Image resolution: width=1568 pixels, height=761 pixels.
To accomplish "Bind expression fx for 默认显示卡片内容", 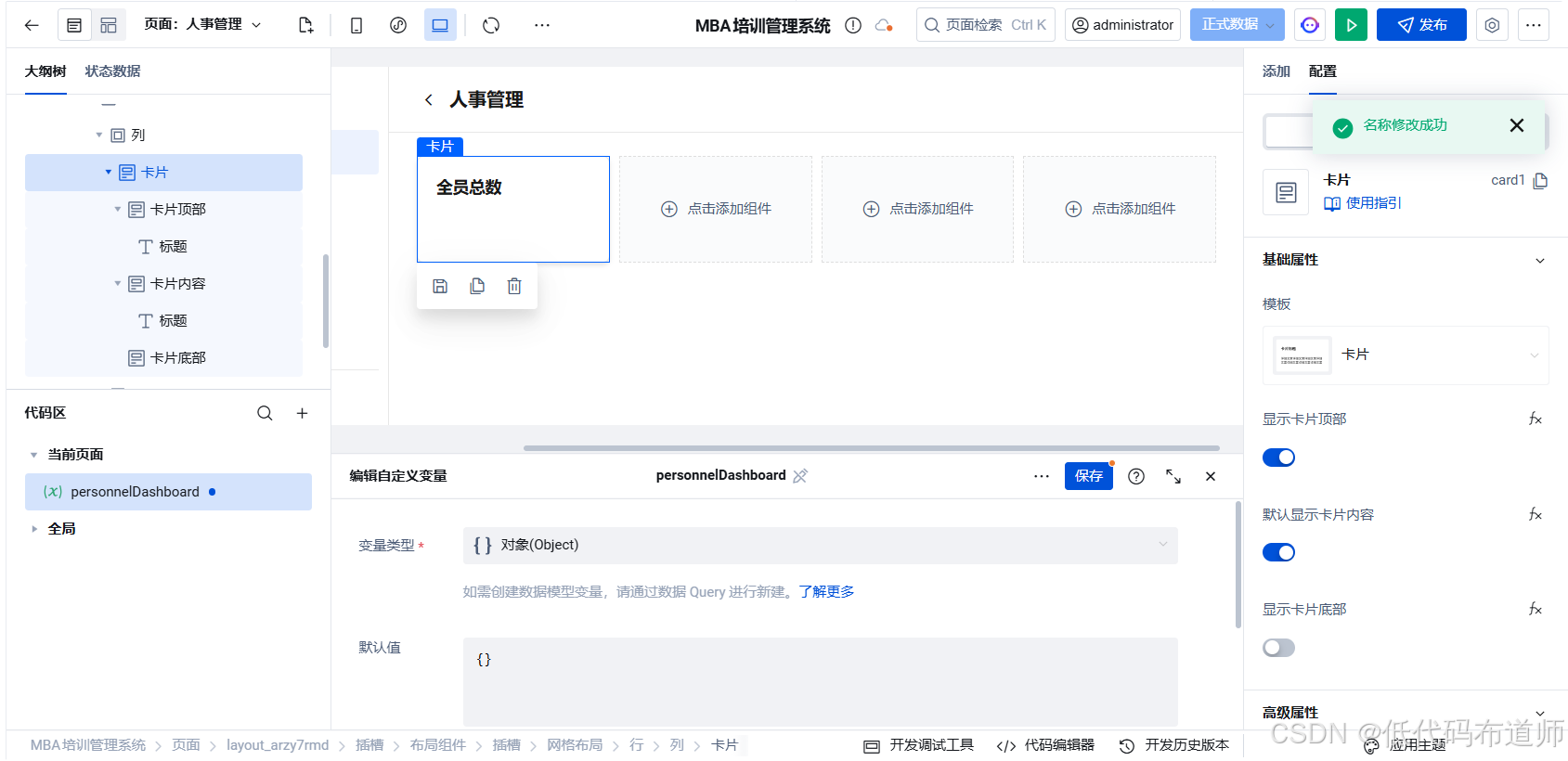I will 1536,515.
